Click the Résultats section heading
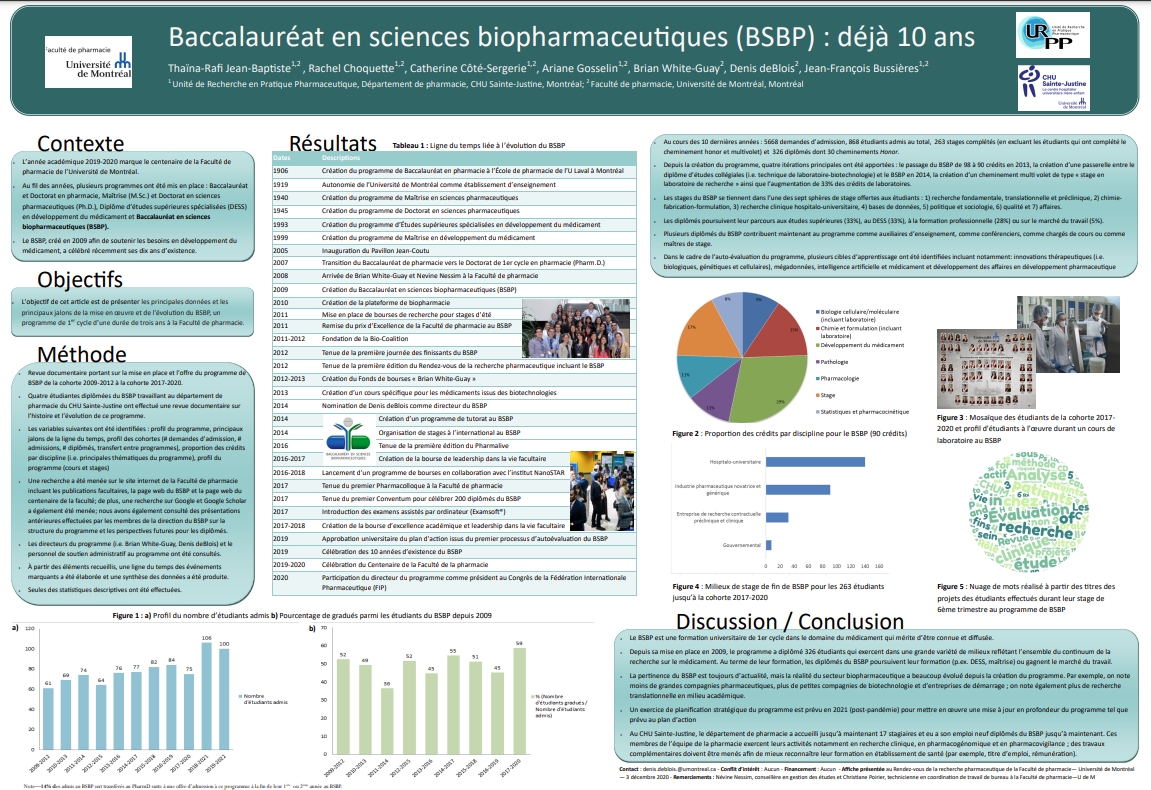 (333, 143)
